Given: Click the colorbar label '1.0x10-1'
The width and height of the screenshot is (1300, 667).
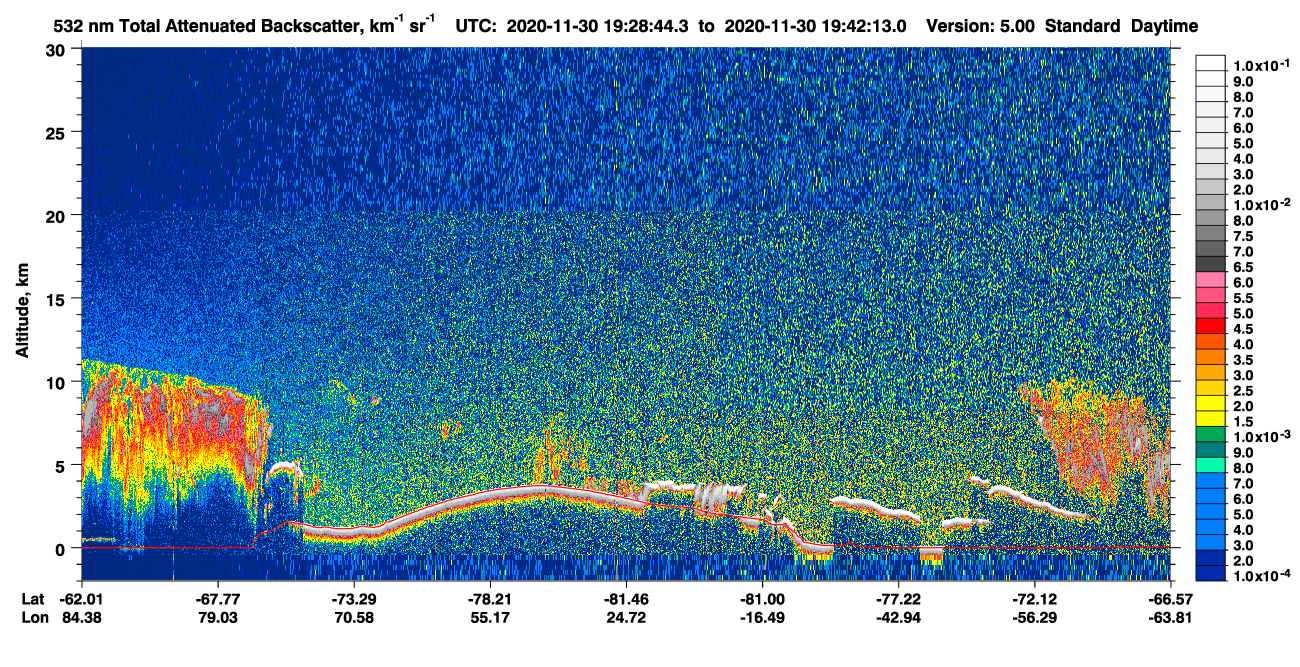Looking at the screenshot, I should (1261, 63).
